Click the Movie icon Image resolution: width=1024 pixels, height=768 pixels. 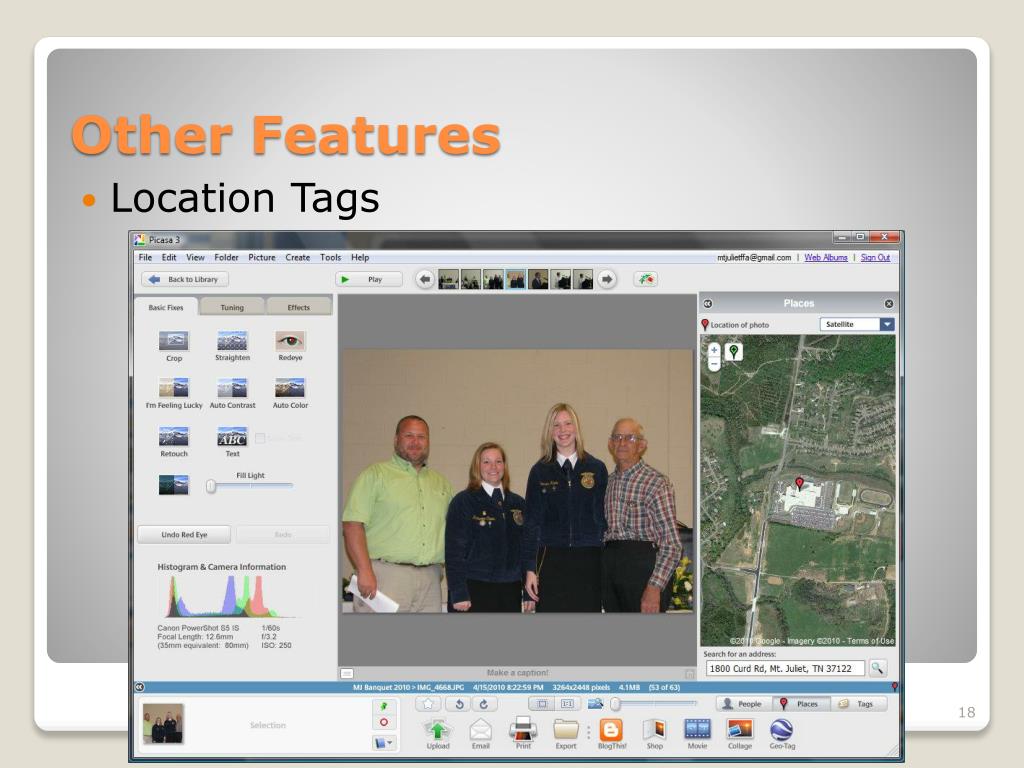697,729
